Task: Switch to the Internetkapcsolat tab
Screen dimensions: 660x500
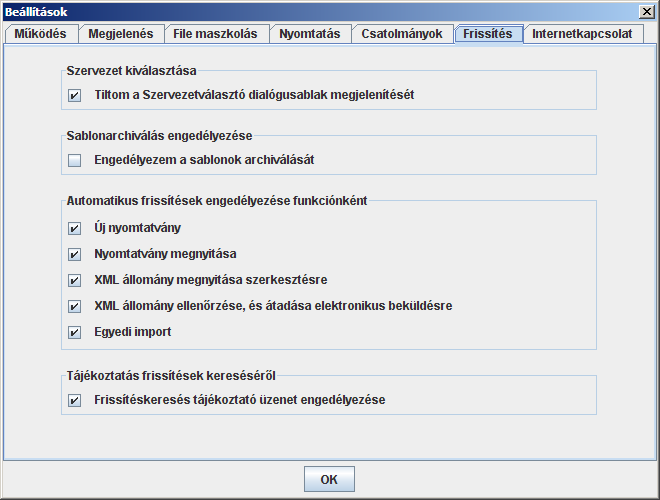Action: 583,34
